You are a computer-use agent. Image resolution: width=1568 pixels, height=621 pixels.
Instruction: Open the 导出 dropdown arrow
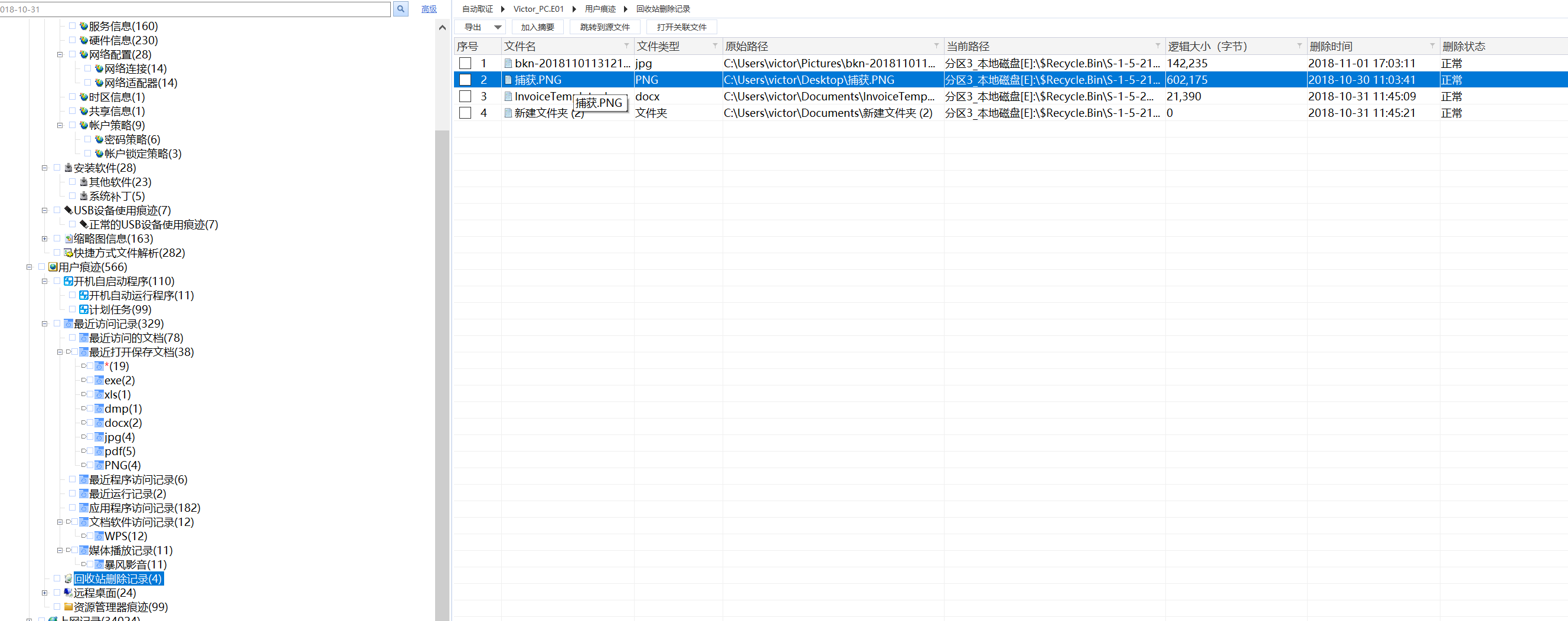point(497,27)
